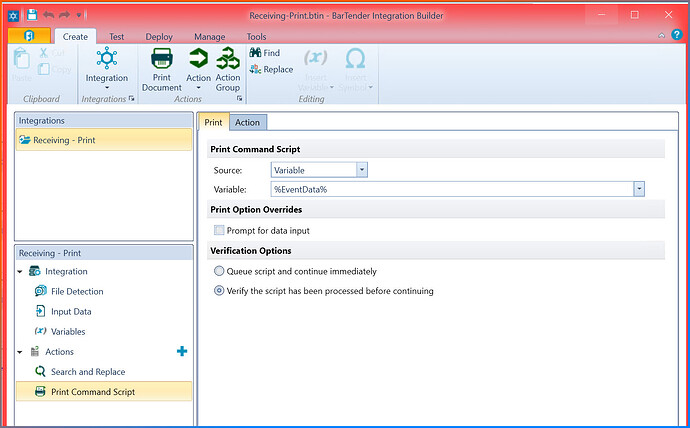Select File Detection in the tree
Viewport: 690px width, 428px height.
[x=77, y=291]
